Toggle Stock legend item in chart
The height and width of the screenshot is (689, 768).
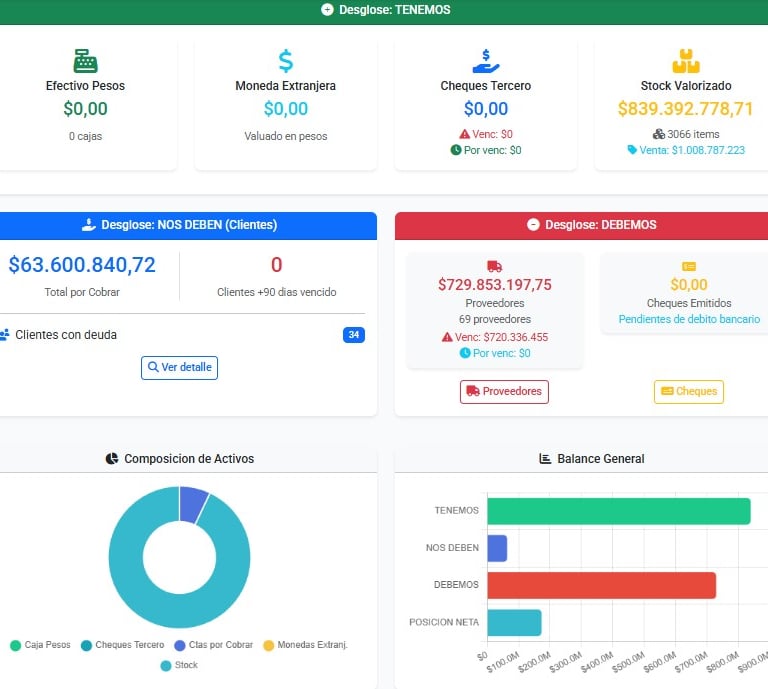point(179,665)
